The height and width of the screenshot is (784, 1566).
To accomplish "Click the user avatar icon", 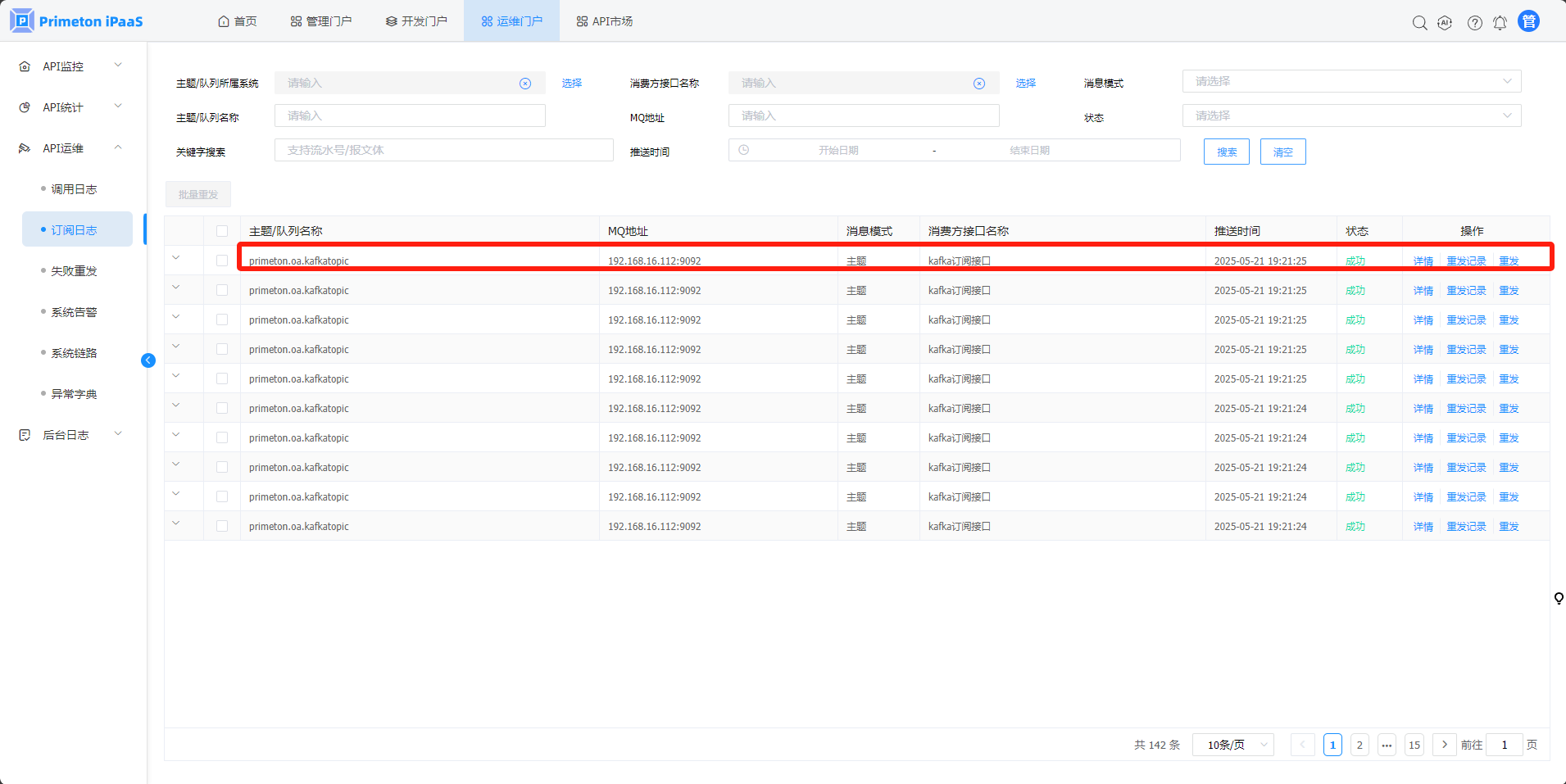I will click(1528, 21).
